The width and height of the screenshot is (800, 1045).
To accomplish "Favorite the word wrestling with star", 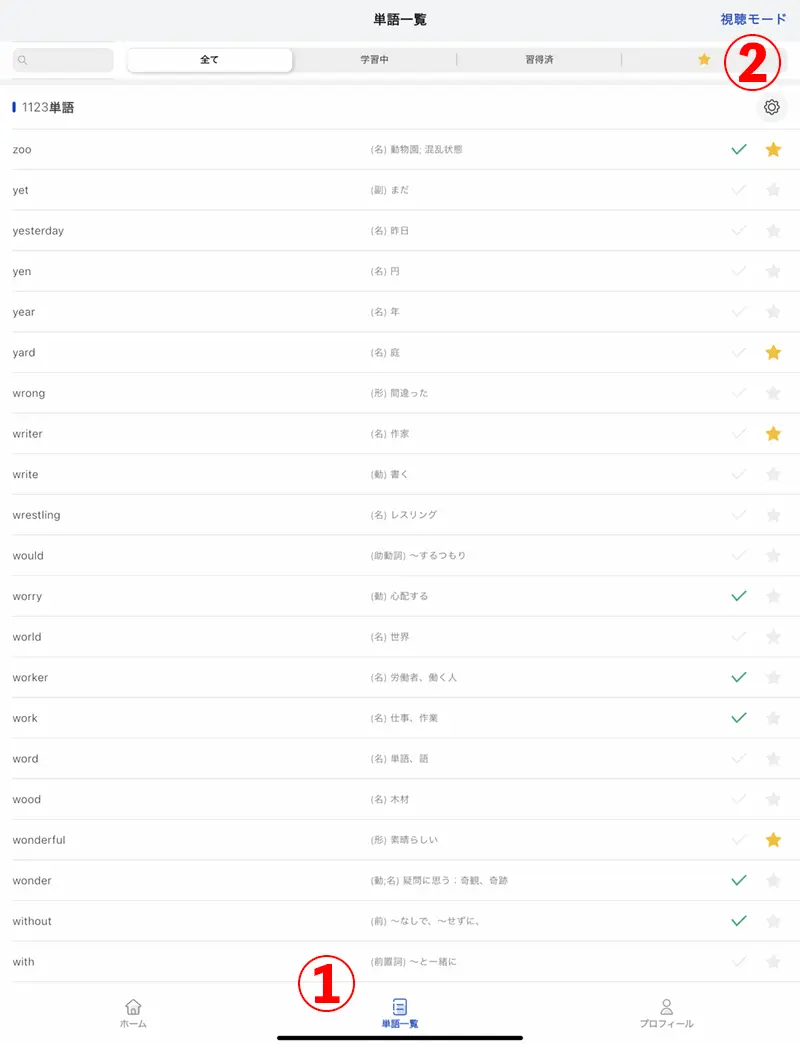I will [773, 515].
